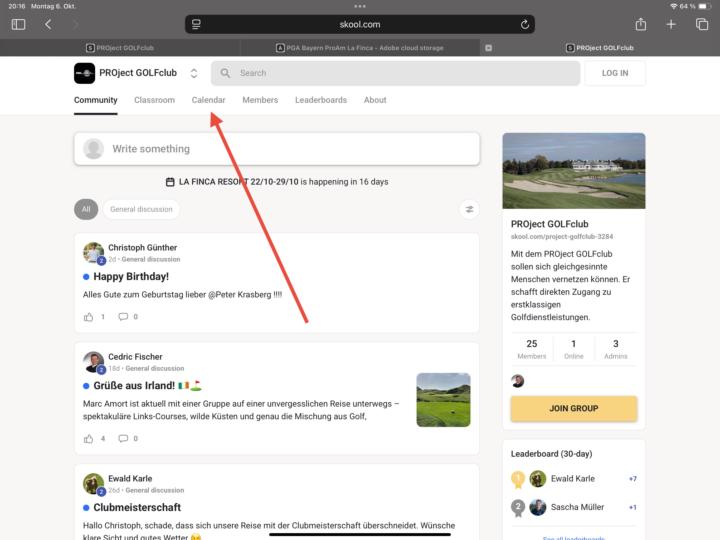Click the calendar icon beside LA FINCA RESORT
Image resolution: width=720 pixels, height=540 pixels.
point(170,182)
